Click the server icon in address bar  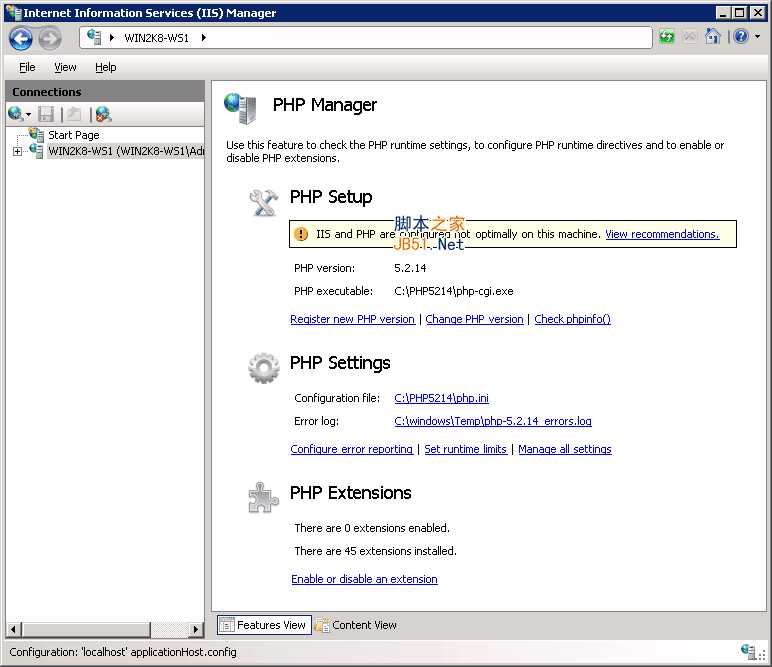pyautogui.click(x=94, y=37)
